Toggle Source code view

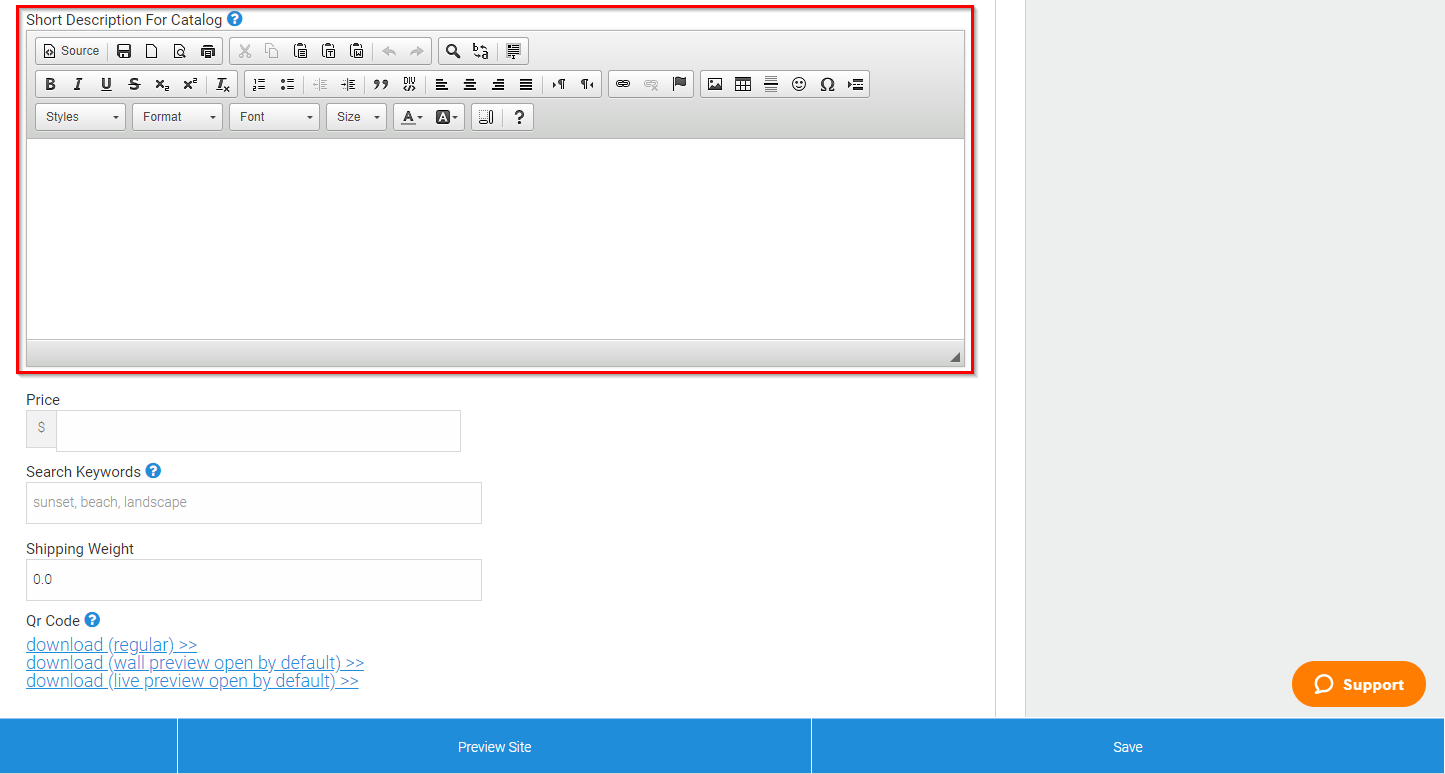(x=71, y=51)
